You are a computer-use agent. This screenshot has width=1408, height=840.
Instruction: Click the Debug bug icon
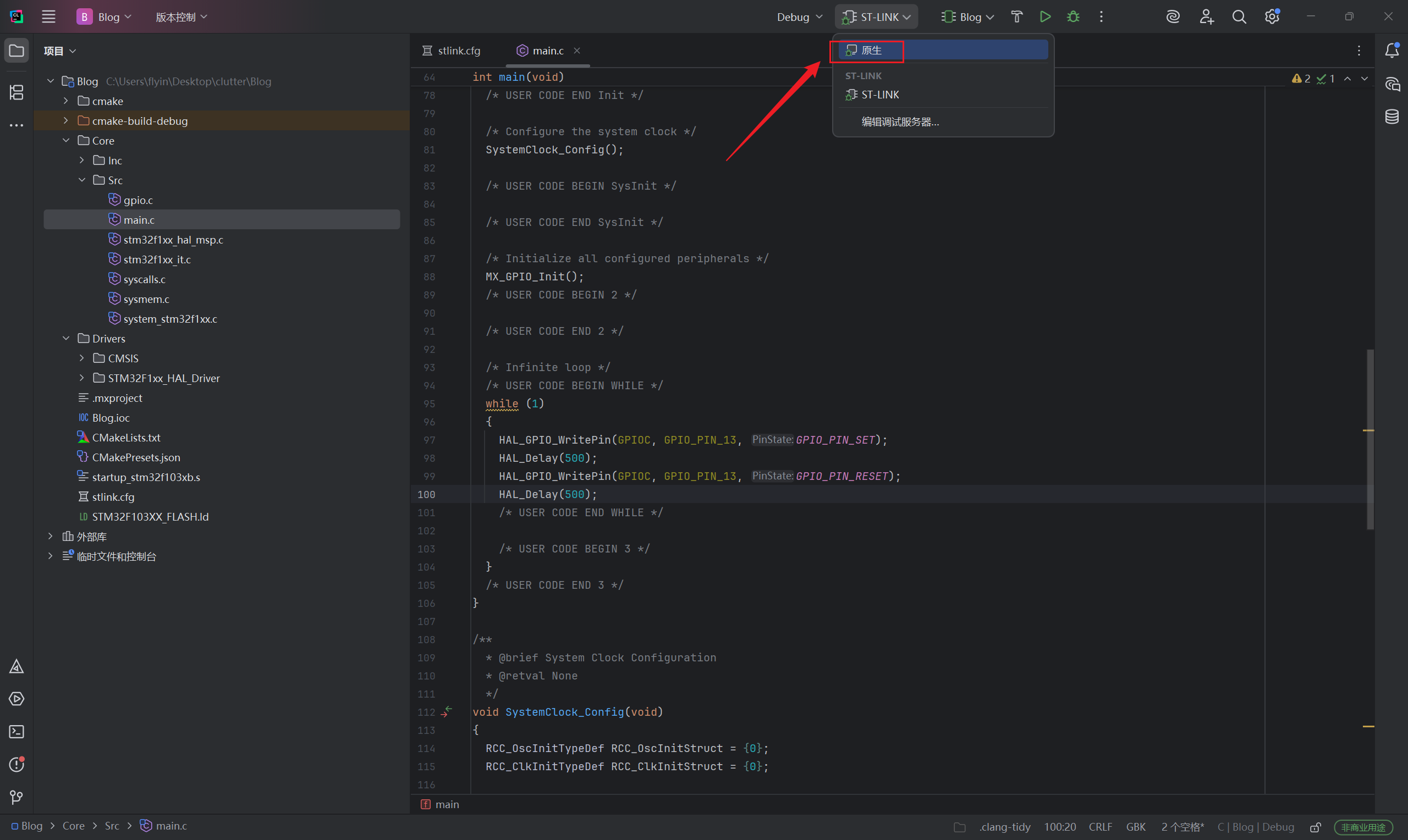(x=1073, y=17)
